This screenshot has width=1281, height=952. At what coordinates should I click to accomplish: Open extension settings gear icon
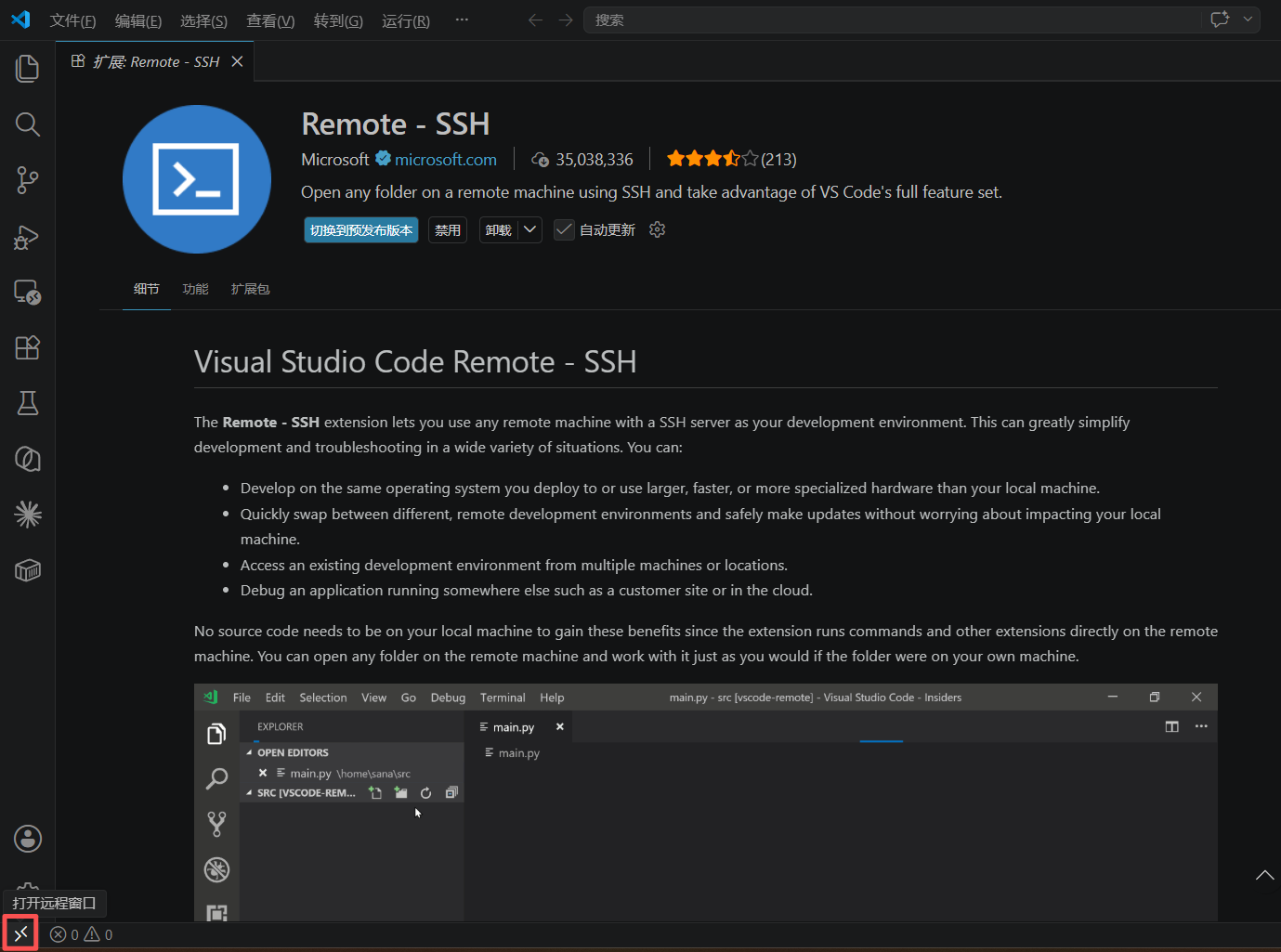[x=657, y=229]
